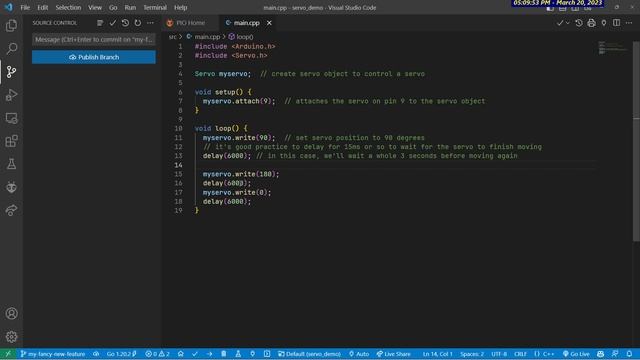Open the Spaces: 2 indentation picker

point(472,354)
